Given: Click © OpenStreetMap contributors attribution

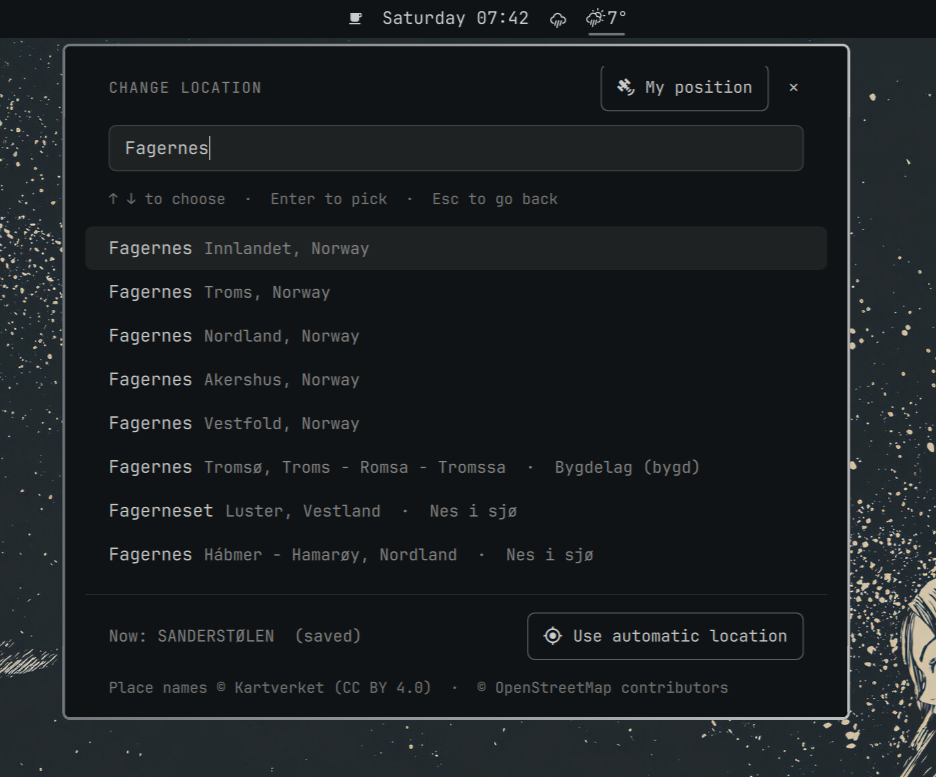Looking at the screenshot, I should tap(602, 687).
